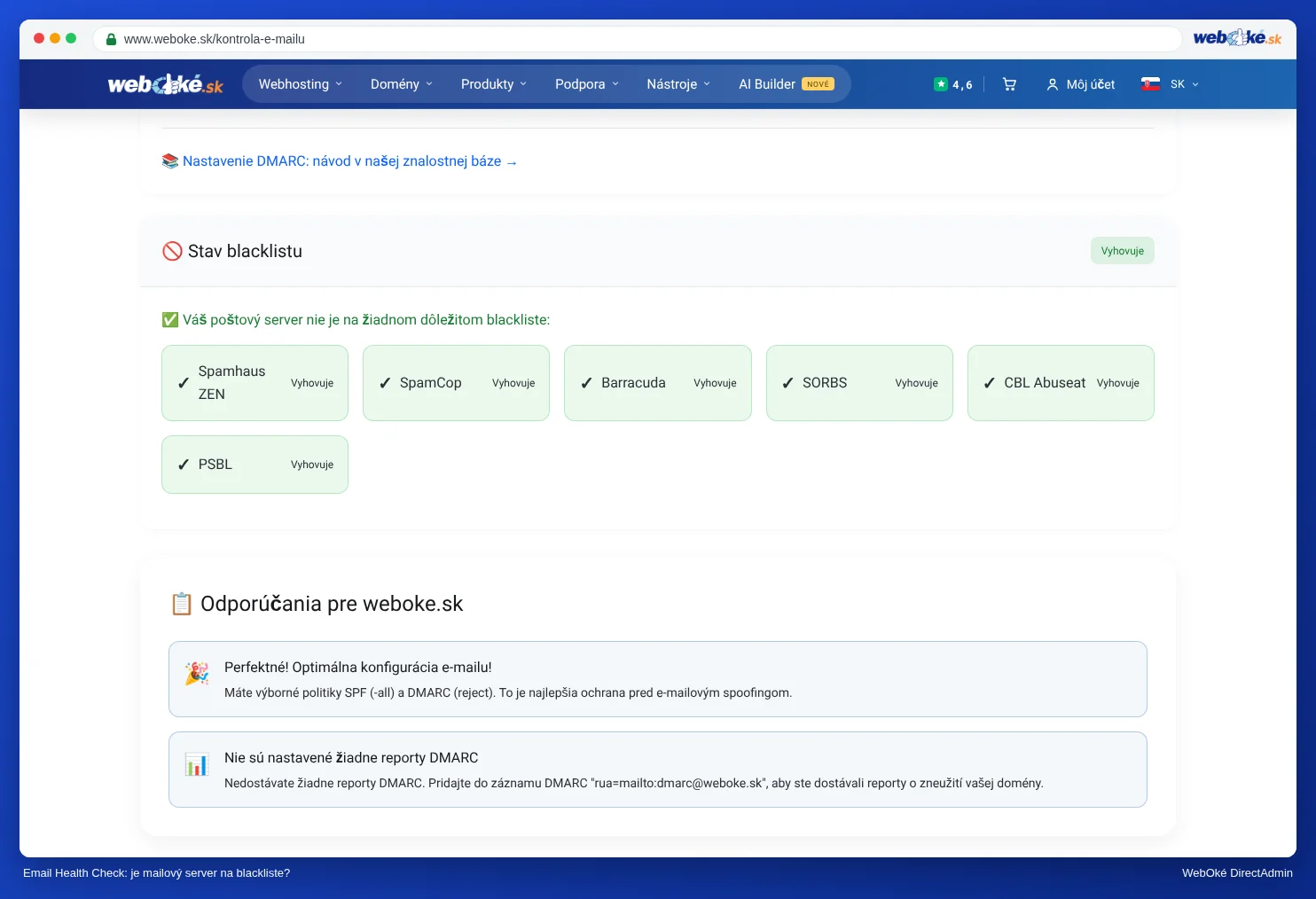The image size is (1316, 899).
Task: Click the user account person icon
Action: [x=1053, y=84]
